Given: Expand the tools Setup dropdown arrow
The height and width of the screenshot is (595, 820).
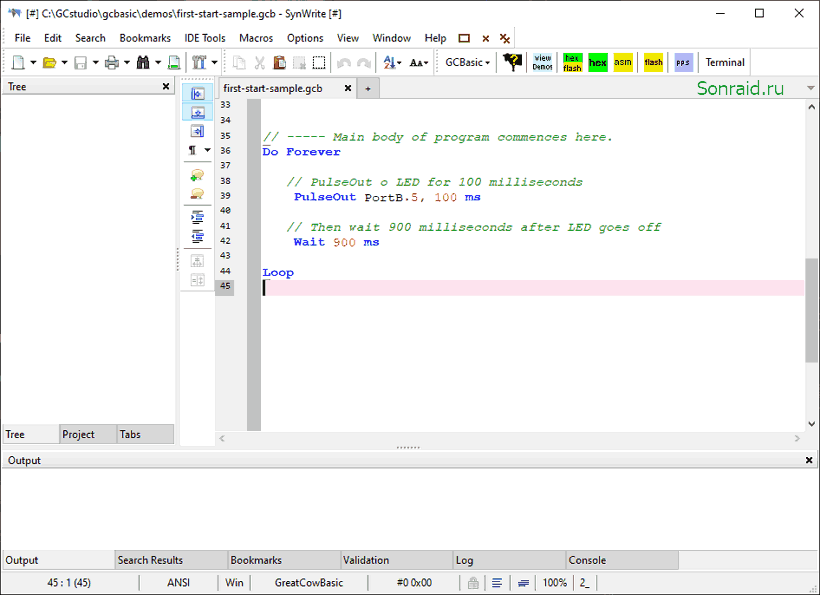Looking at the screenshot, I should coord(214,63).
